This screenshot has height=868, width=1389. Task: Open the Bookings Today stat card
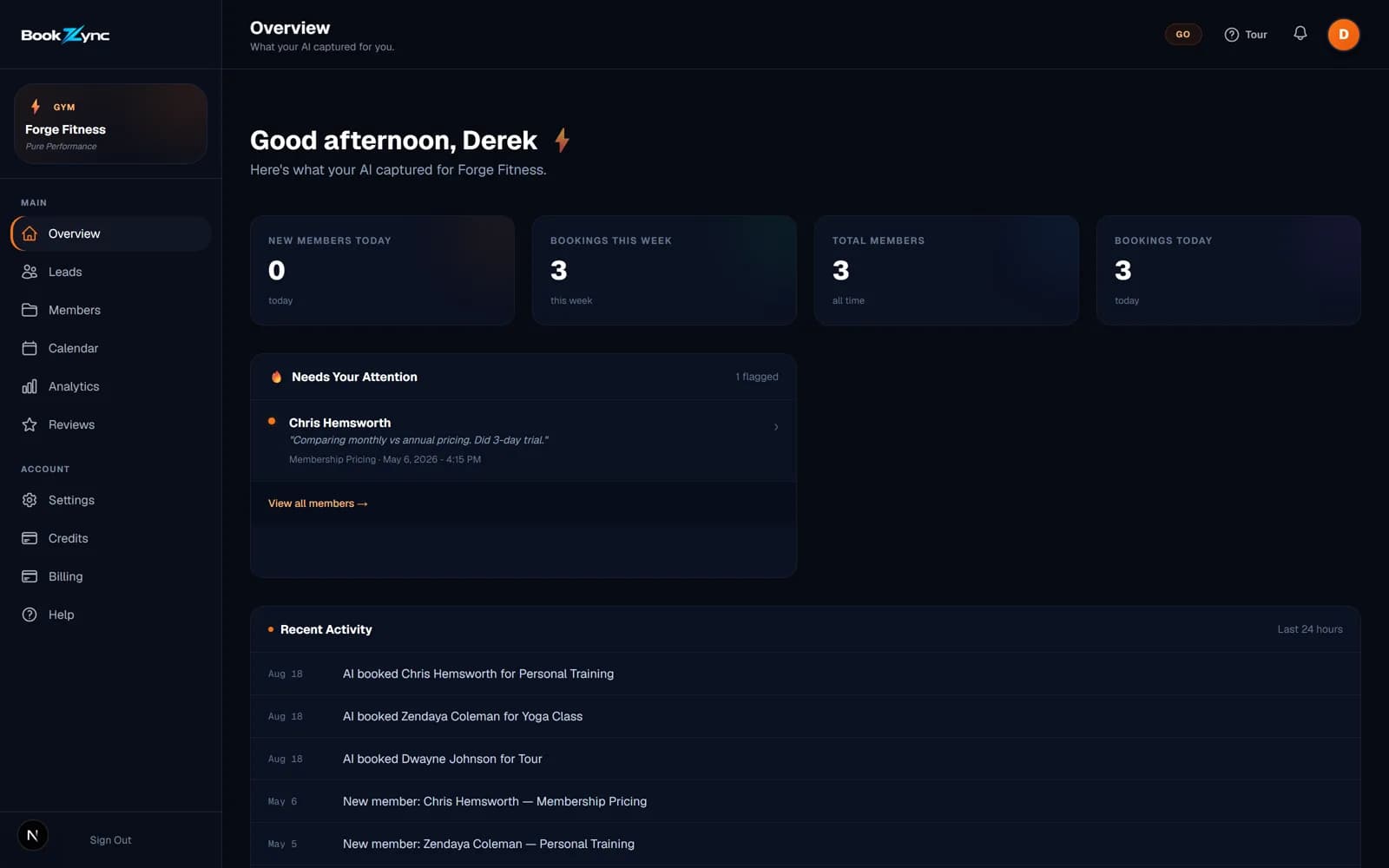tap(1228, 270)
